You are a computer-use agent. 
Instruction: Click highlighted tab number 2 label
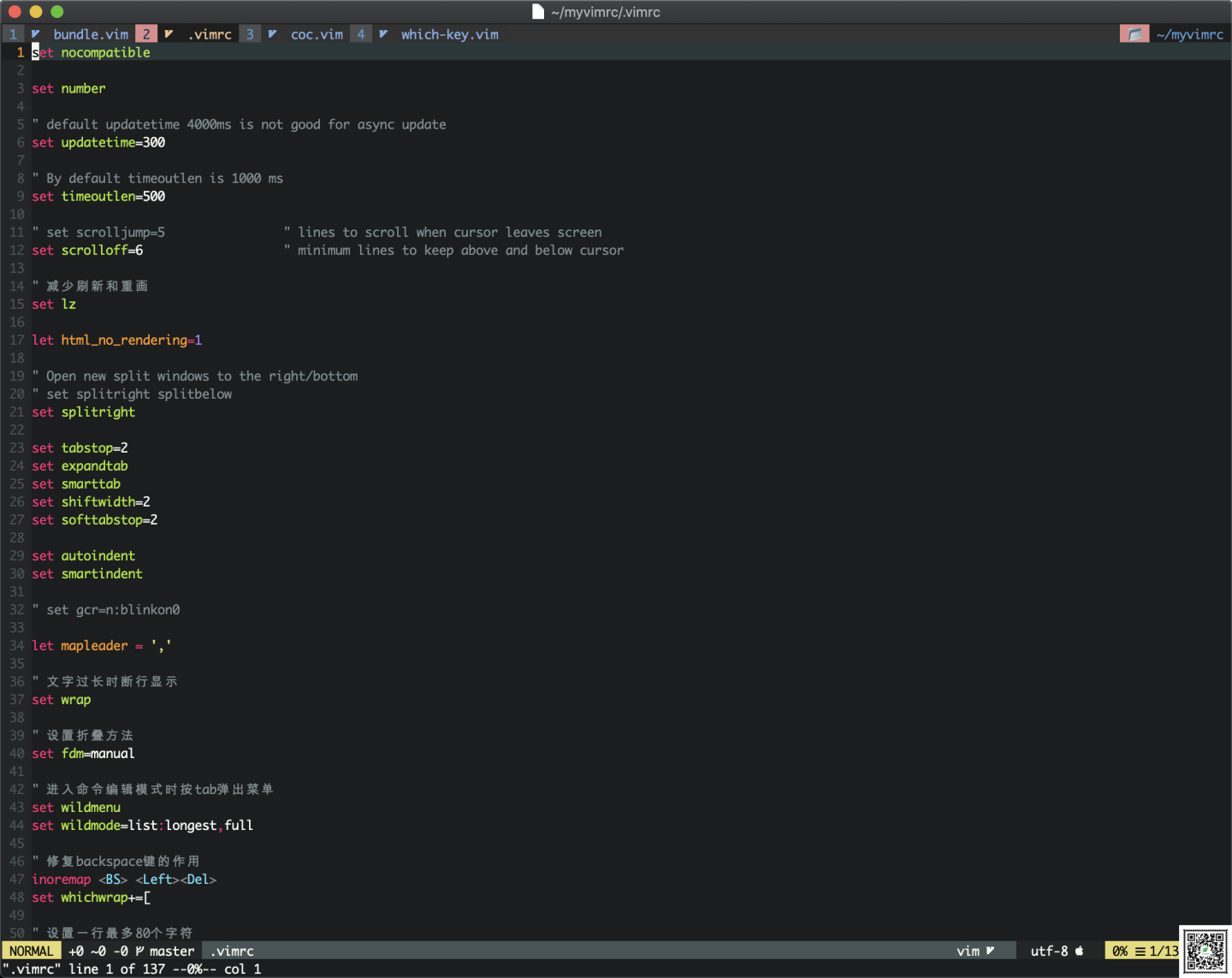point(146,34)
